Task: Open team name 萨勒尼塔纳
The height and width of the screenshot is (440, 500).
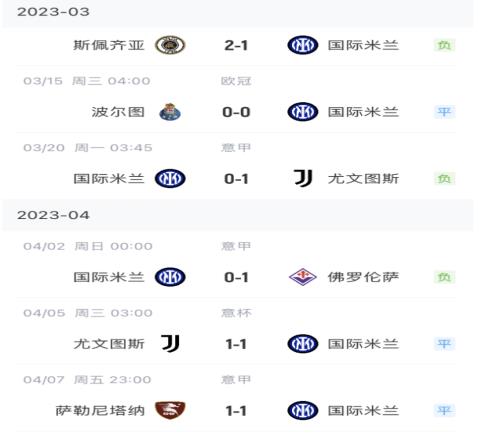Action: click(x=100, y=410)
